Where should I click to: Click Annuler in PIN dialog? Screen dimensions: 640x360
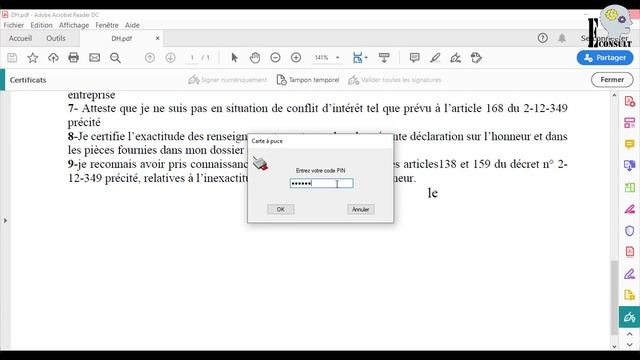(x=361, y=209)
